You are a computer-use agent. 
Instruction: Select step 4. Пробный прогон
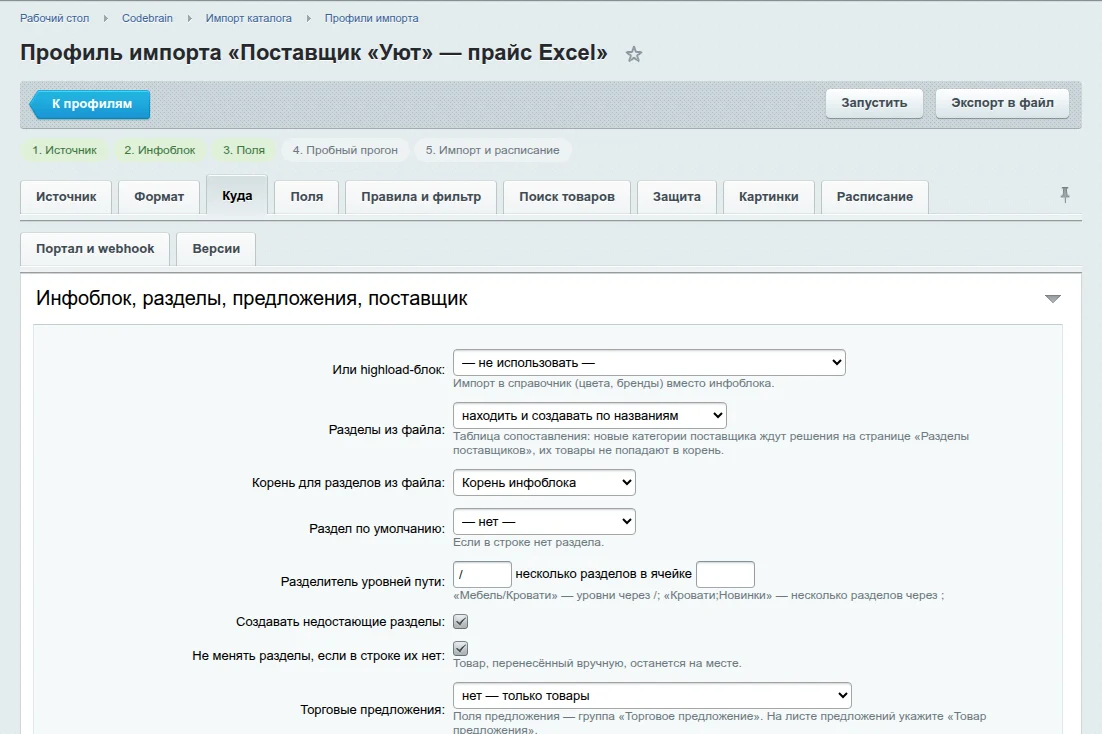click(x=345, y=150)
